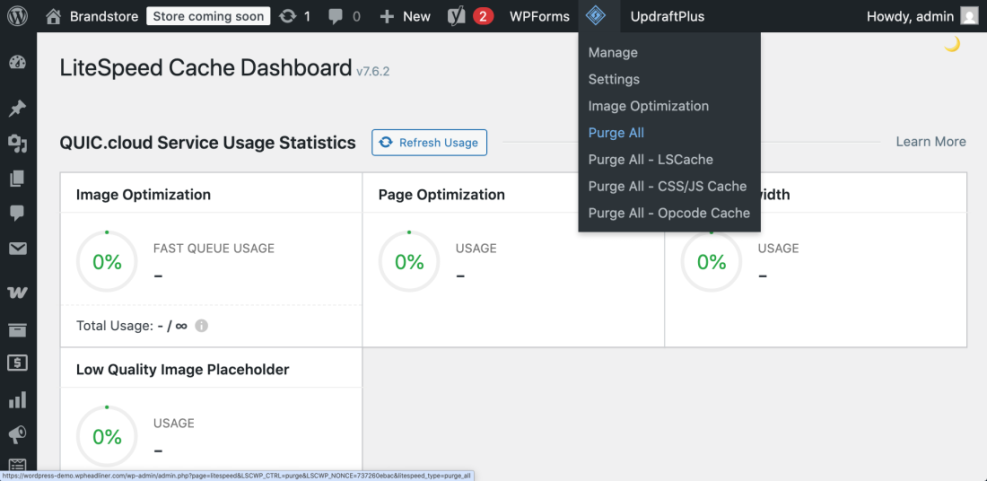
Task: Click the Yoast SEO icon in admin bar
Action: click(x=456, y=16)
